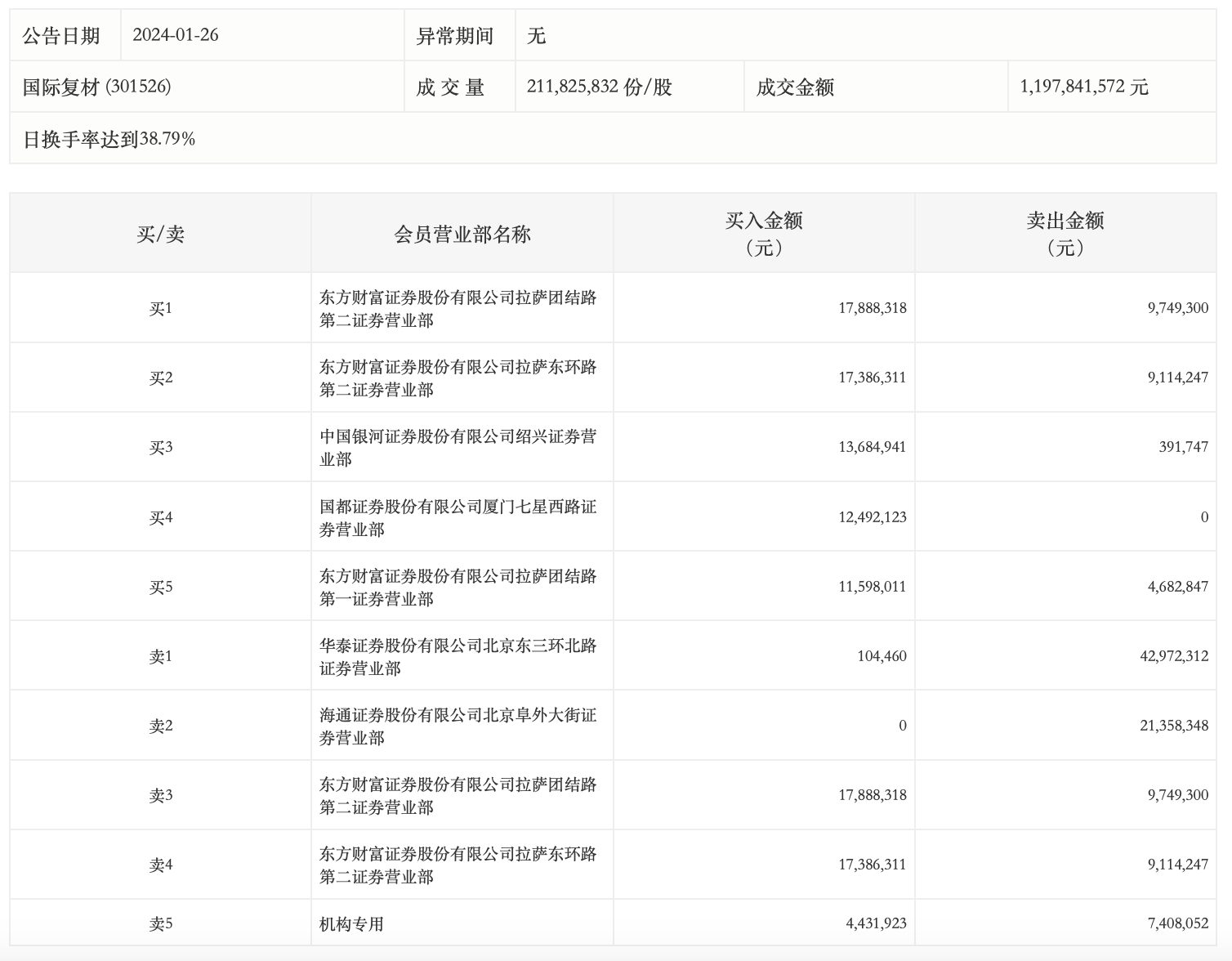This screenshot has height=961, width=1232.
Task: Select the volume 211,825,832 份/股
Action: coord(600,87)
